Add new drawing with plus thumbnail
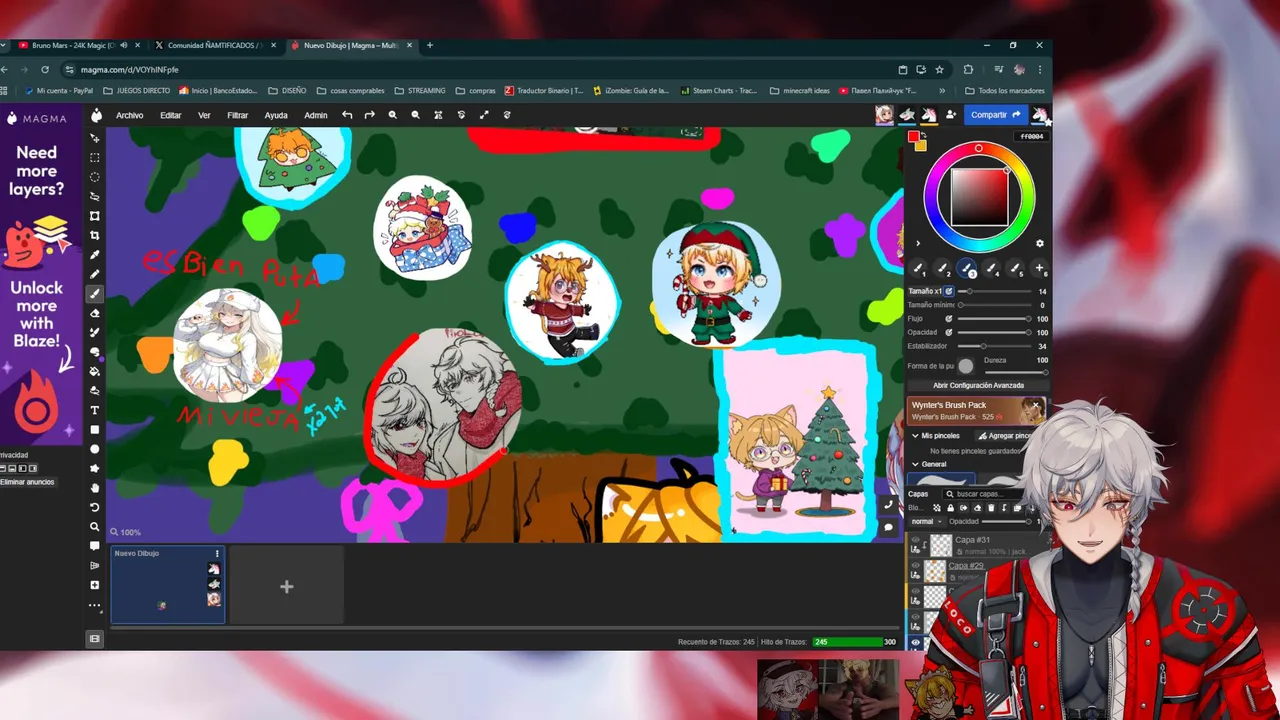The image size is (1280, 720). [286, 586]
